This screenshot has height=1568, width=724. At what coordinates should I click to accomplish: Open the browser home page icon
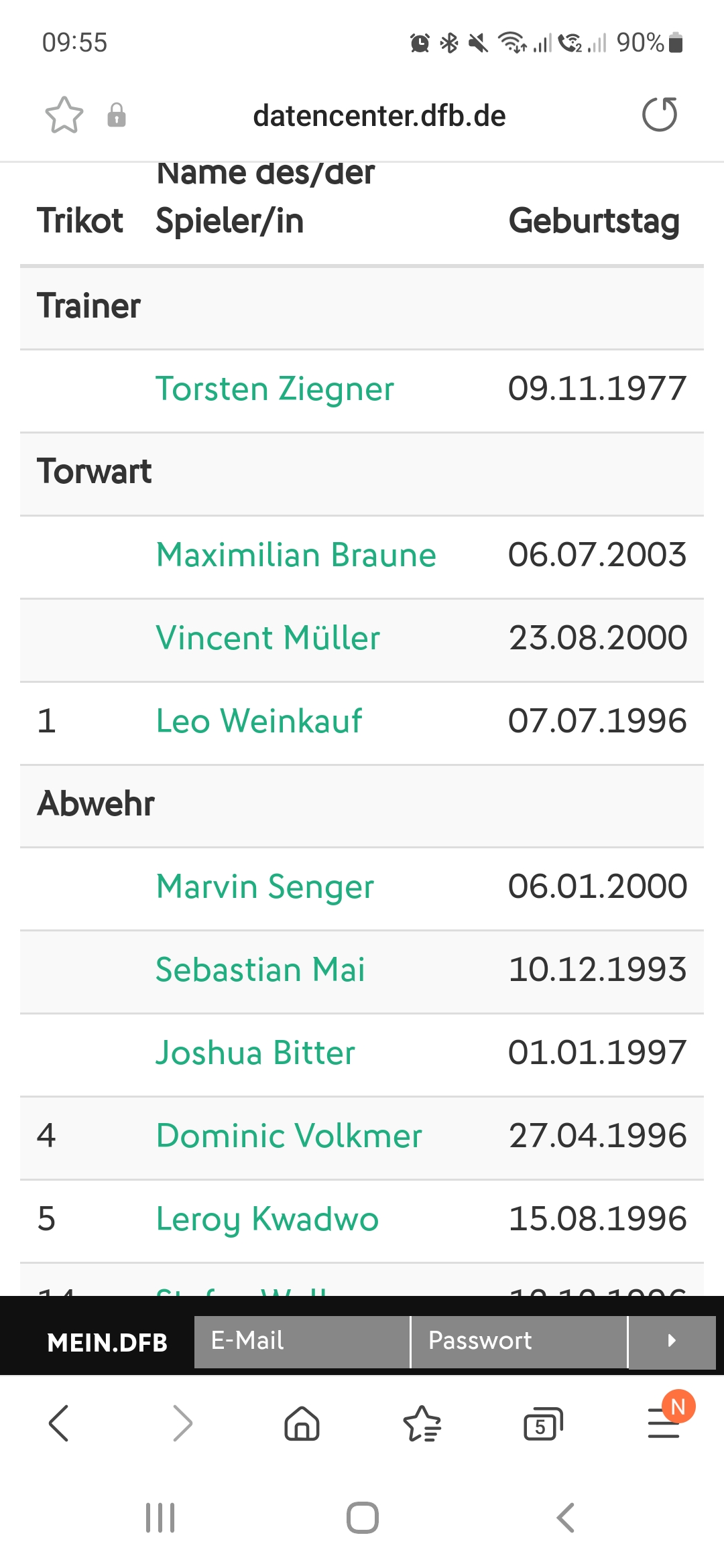(x=302, y=1423)
